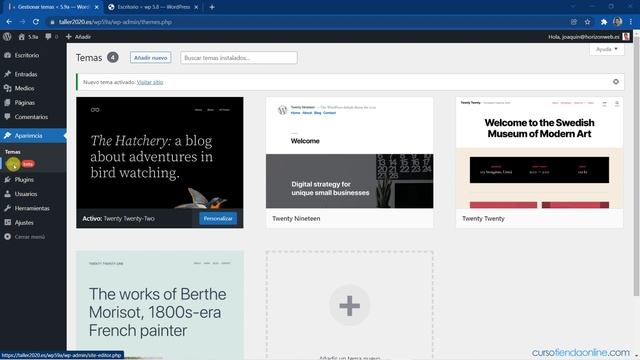
Task: Click the WordPress logo in admin bar
Action: click(7, 37)
